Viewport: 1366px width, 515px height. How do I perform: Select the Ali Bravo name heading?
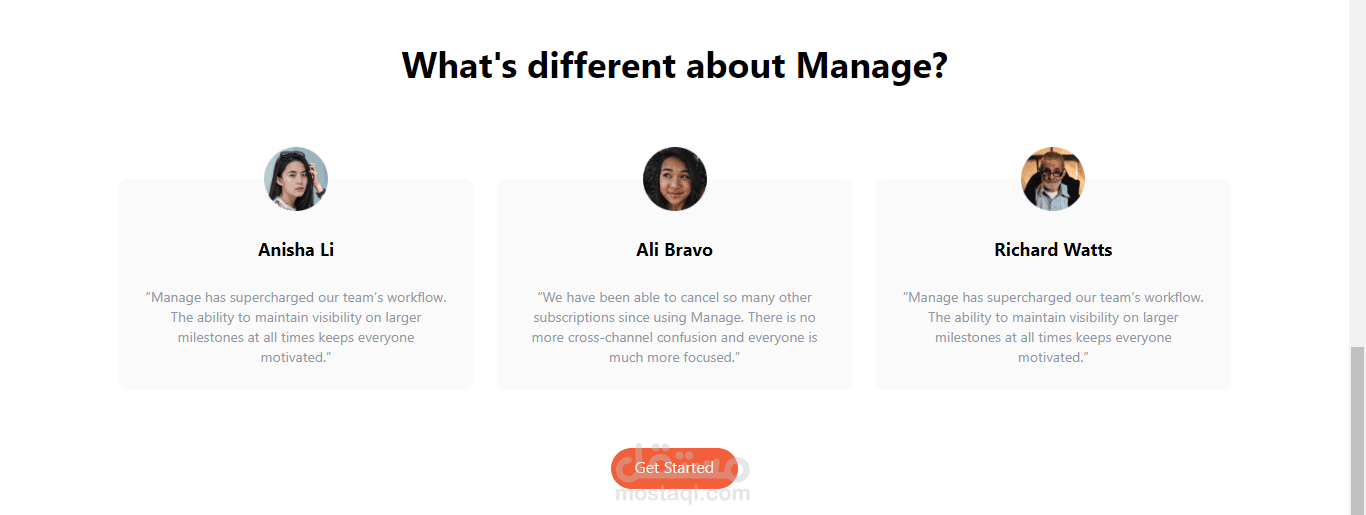675,250
